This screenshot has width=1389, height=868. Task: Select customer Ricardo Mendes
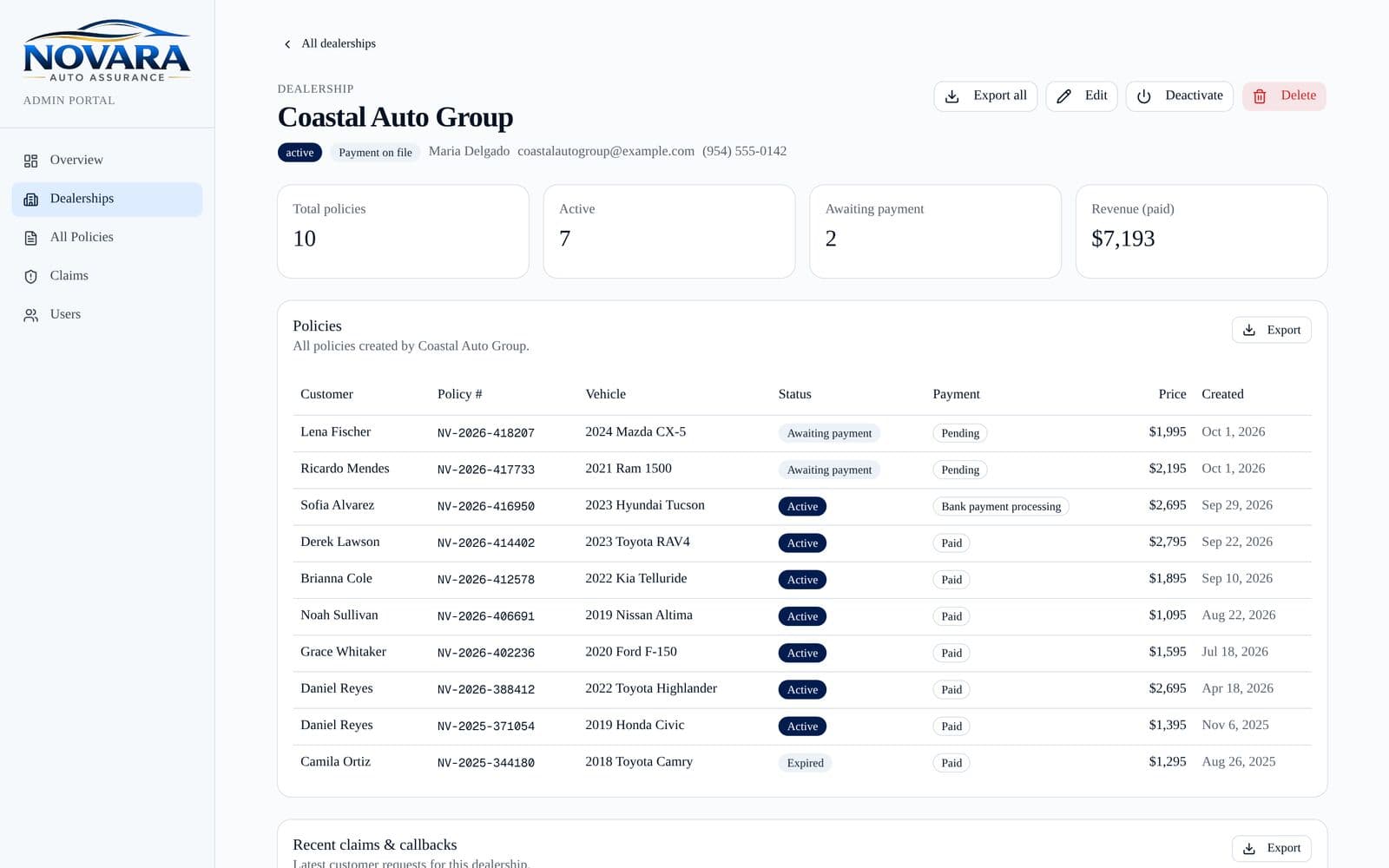tap(345, 468)
